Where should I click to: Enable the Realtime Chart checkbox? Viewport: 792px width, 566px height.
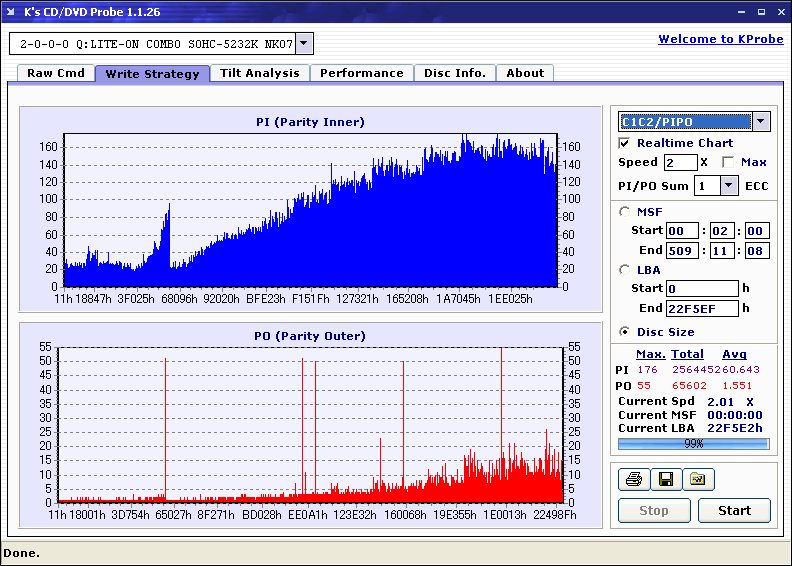click(625, 143)
